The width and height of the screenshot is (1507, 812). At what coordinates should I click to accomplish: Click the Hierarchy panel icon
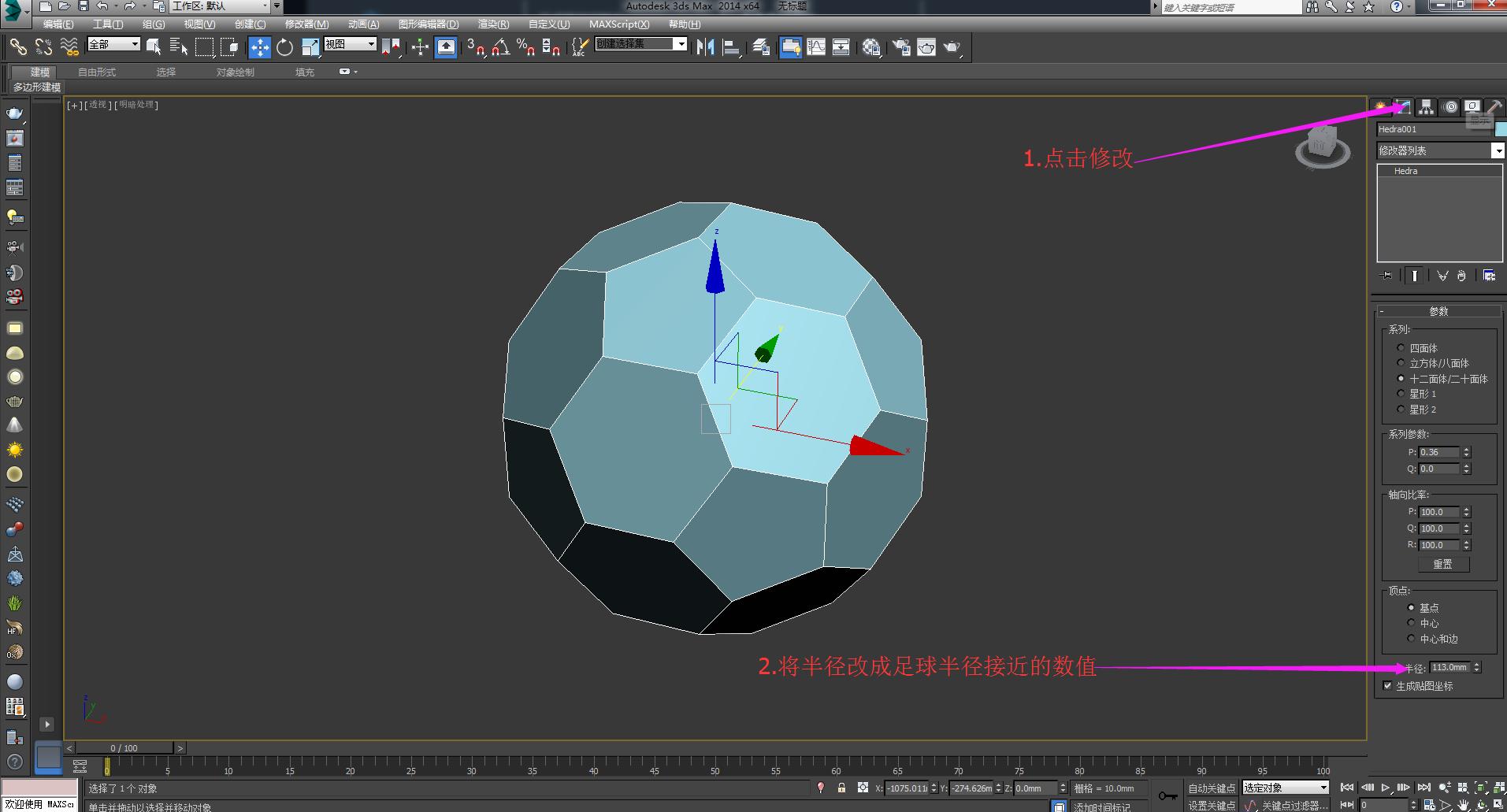click(x=1427, y=107)
